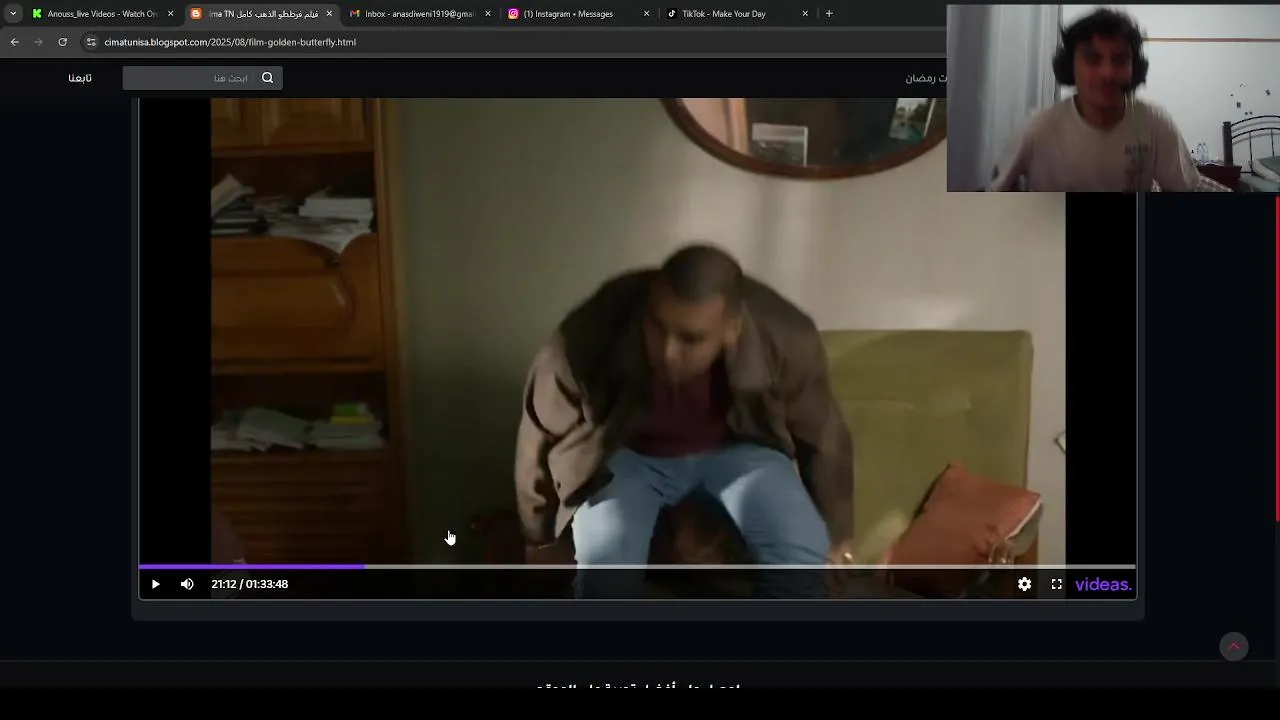Click the video frame to toggle playback
This screenshot has height=720, width=1280.
[x=637, y=330]
